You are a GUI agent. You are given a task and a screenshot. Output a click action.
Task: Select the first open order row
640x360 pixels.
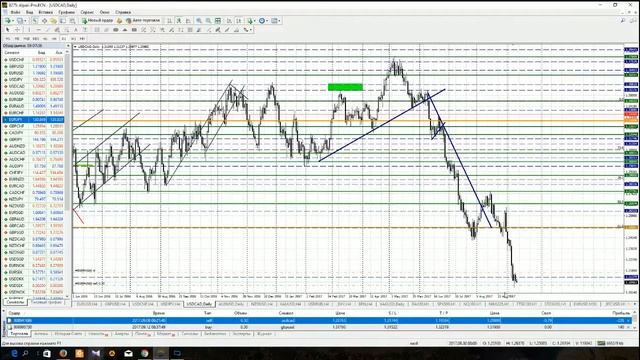click(x=320, y=320)
